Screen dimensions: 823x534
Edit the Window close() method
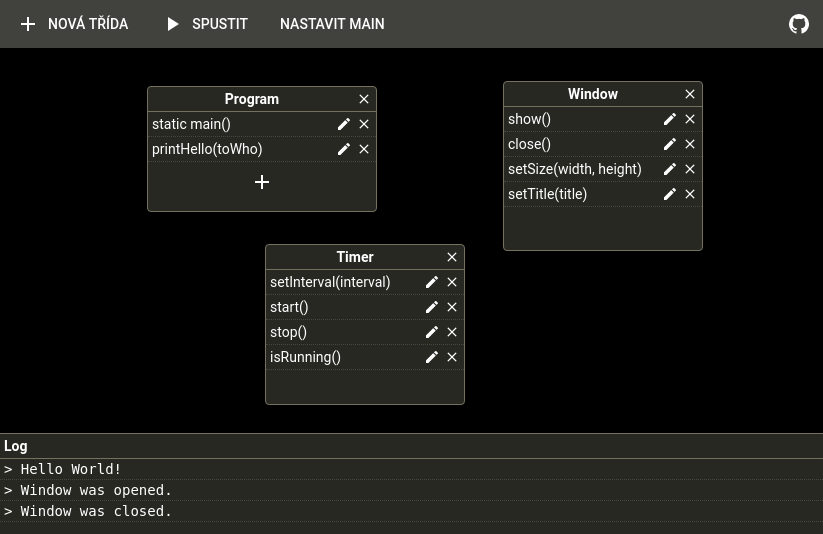click(x=670, y=144)
